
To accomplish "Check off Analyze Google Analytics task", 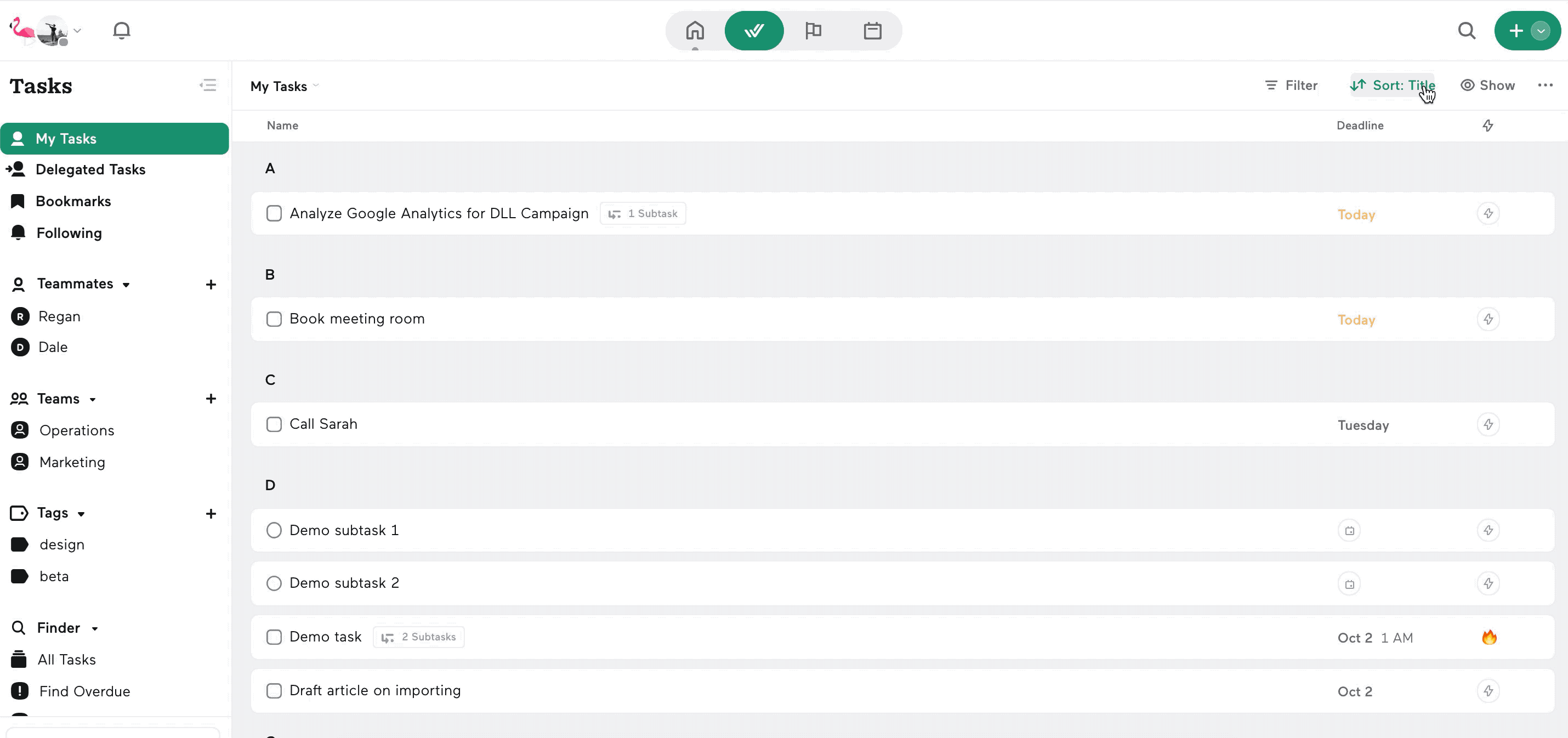I will 274,213.
